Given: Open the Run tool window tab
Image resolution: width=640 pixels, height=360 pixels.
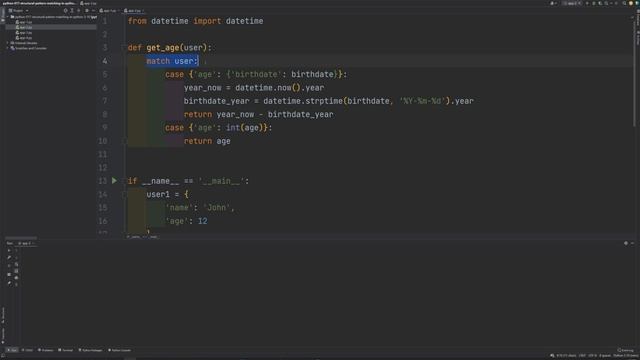Looking at the screenshot, I should 12,350.
